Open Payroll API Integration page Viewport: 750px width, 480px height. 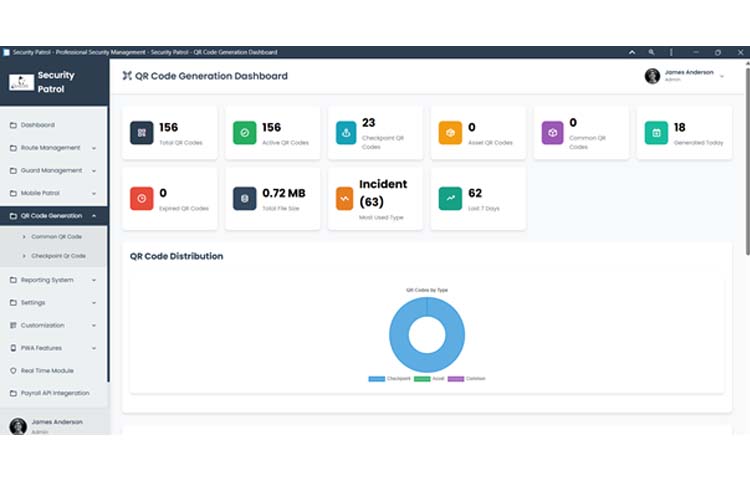(54, 393)
